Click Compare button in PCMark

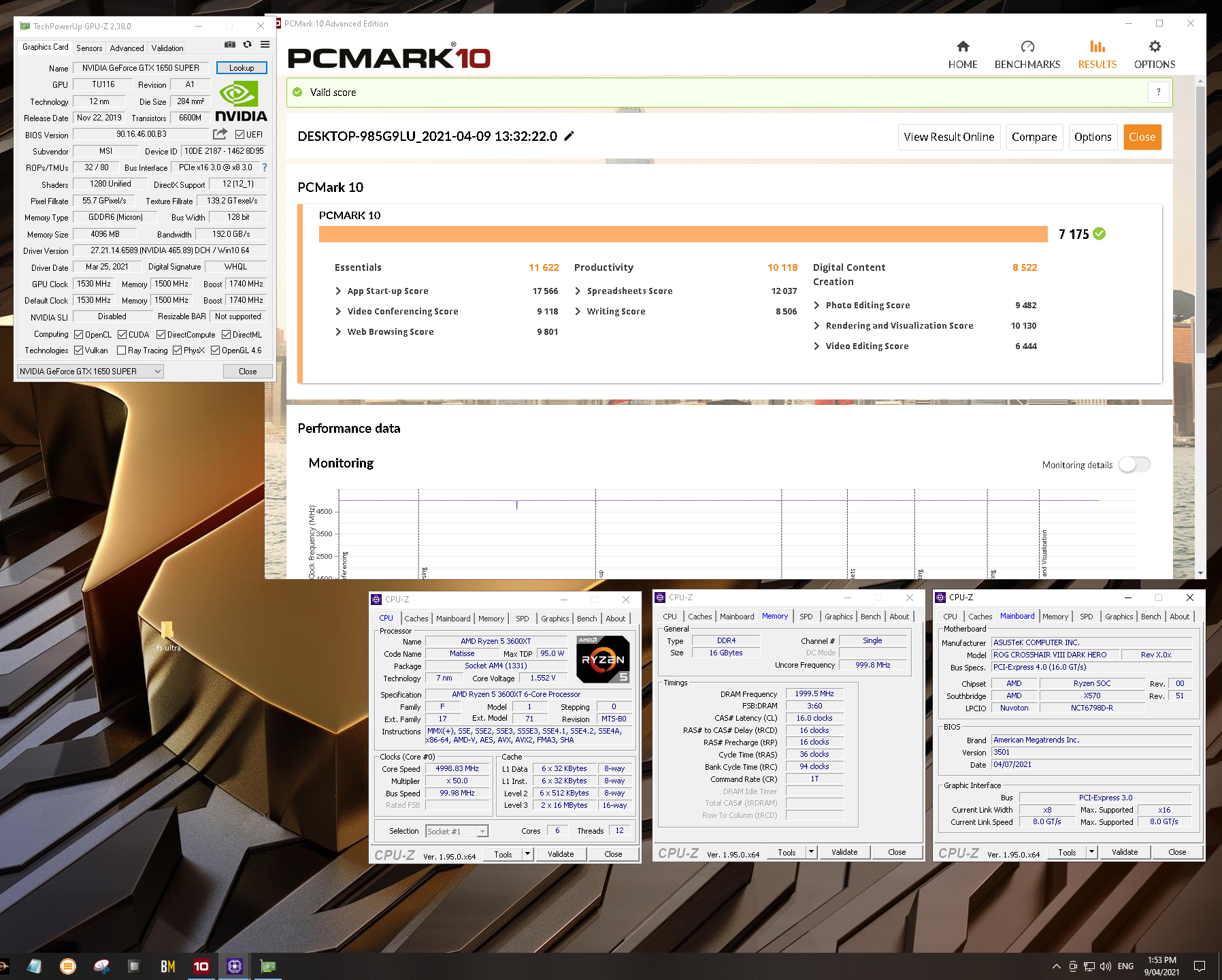click(1034, 137)
